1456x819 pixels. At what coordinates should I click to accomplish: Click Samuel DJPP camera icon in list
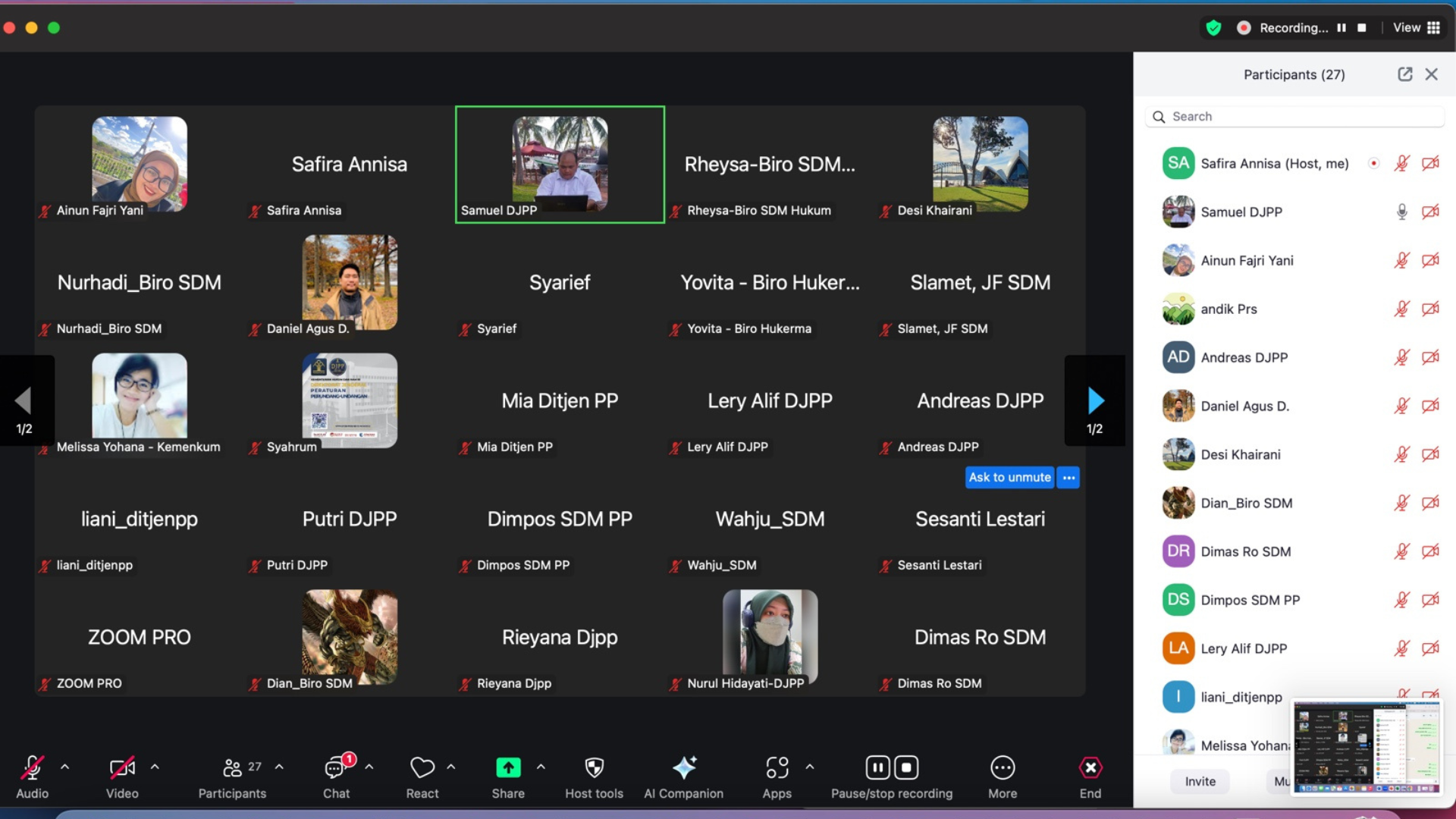click(1430, 212)
